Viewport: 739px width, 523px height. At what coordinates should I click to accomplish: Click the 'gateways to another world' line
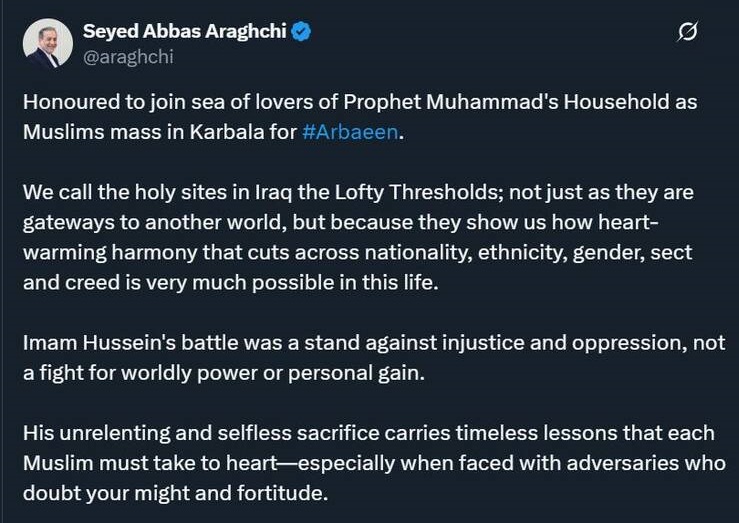point(340,222)
